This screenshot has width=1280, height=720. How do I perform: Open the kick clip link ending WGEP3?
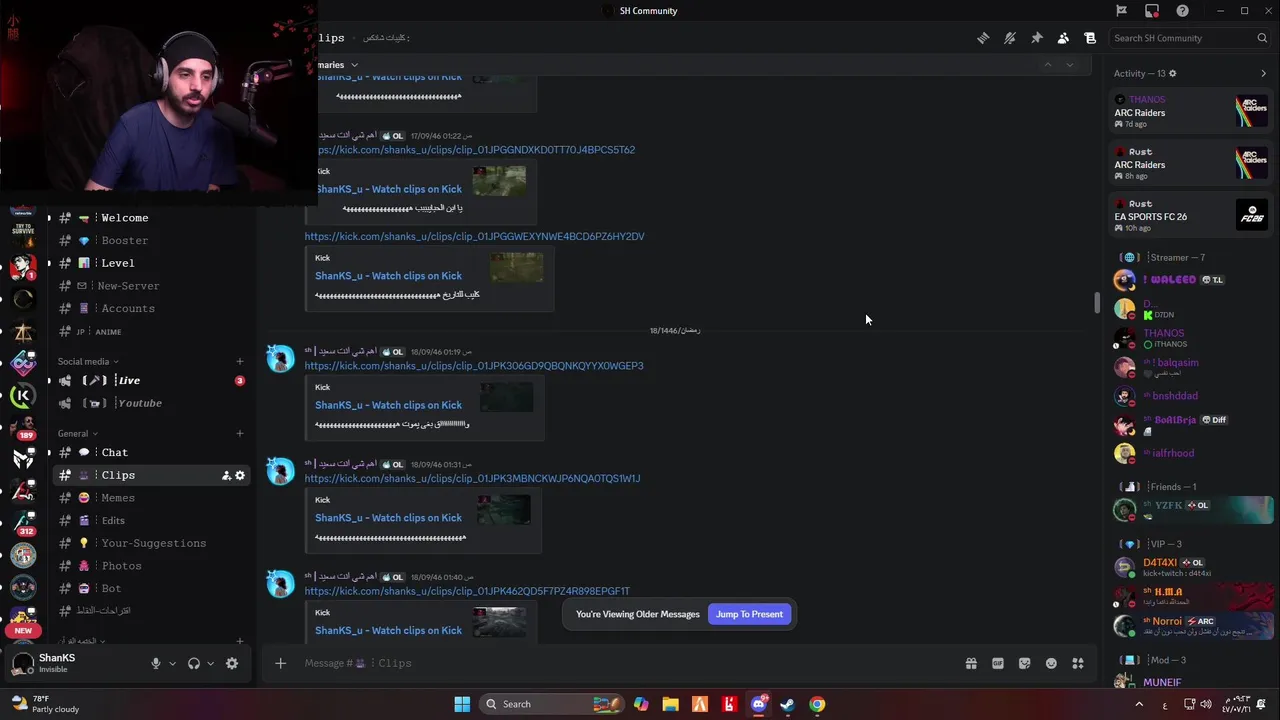pos(474,366)
